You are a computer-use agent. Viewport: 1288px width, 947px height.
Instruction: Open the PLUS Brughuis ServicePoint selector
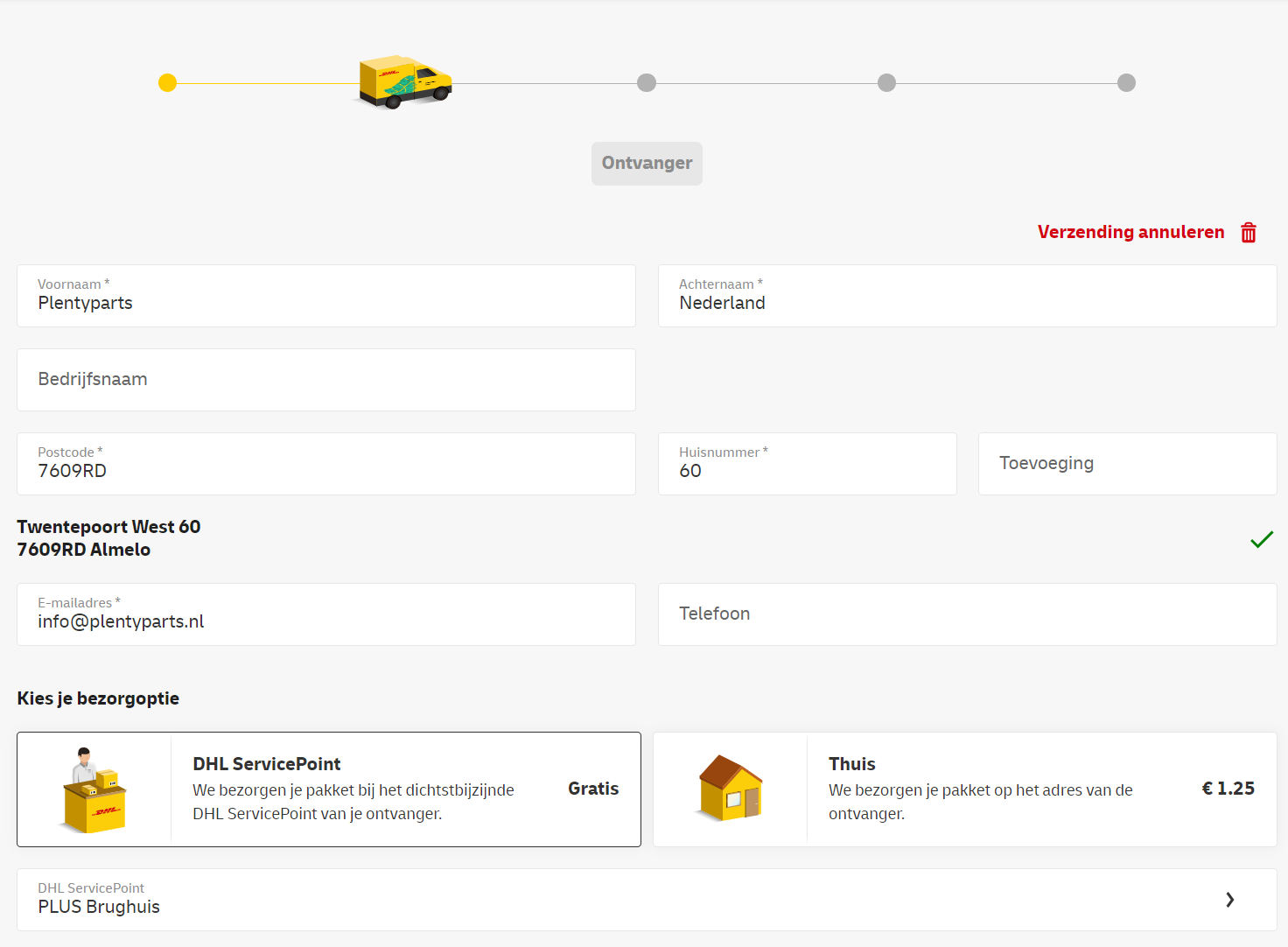pyautogui.click(x=647, y=900)
